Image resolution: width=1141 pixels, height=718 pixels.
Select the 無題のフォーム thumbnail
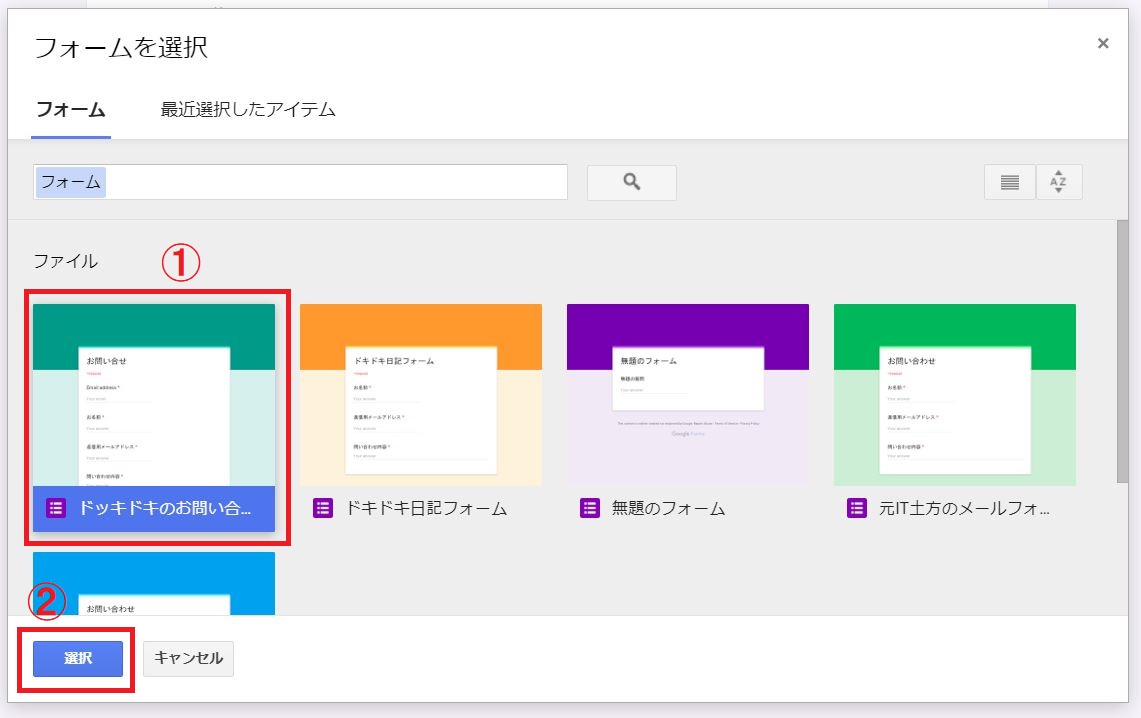(687, 393)
